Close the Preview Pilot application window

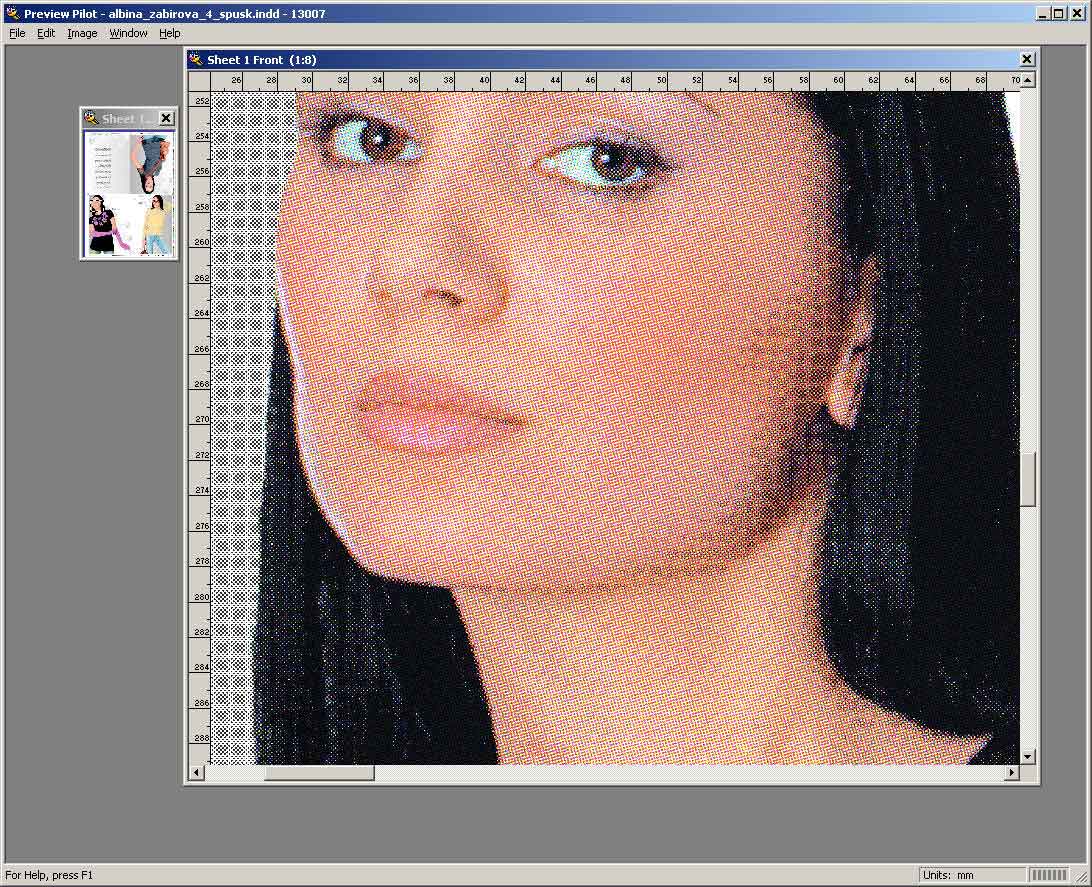point(1077,13)
